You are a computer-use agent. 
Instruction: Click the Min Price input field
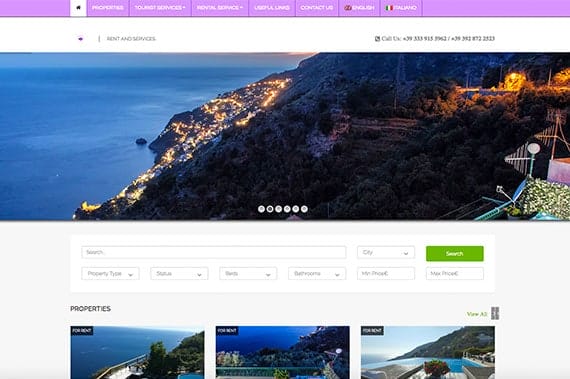386,274
